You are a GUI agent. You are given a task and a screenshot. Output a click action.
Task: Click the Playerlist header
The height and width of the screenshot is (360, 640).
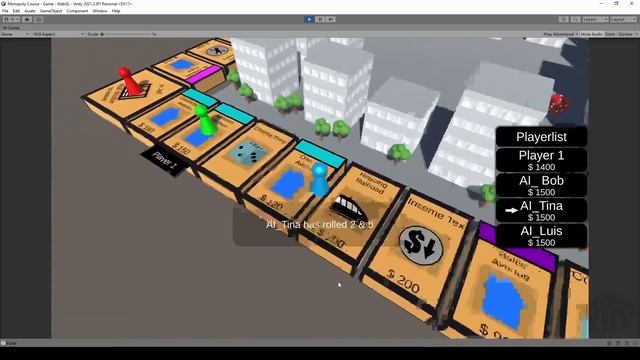[541, 137]
